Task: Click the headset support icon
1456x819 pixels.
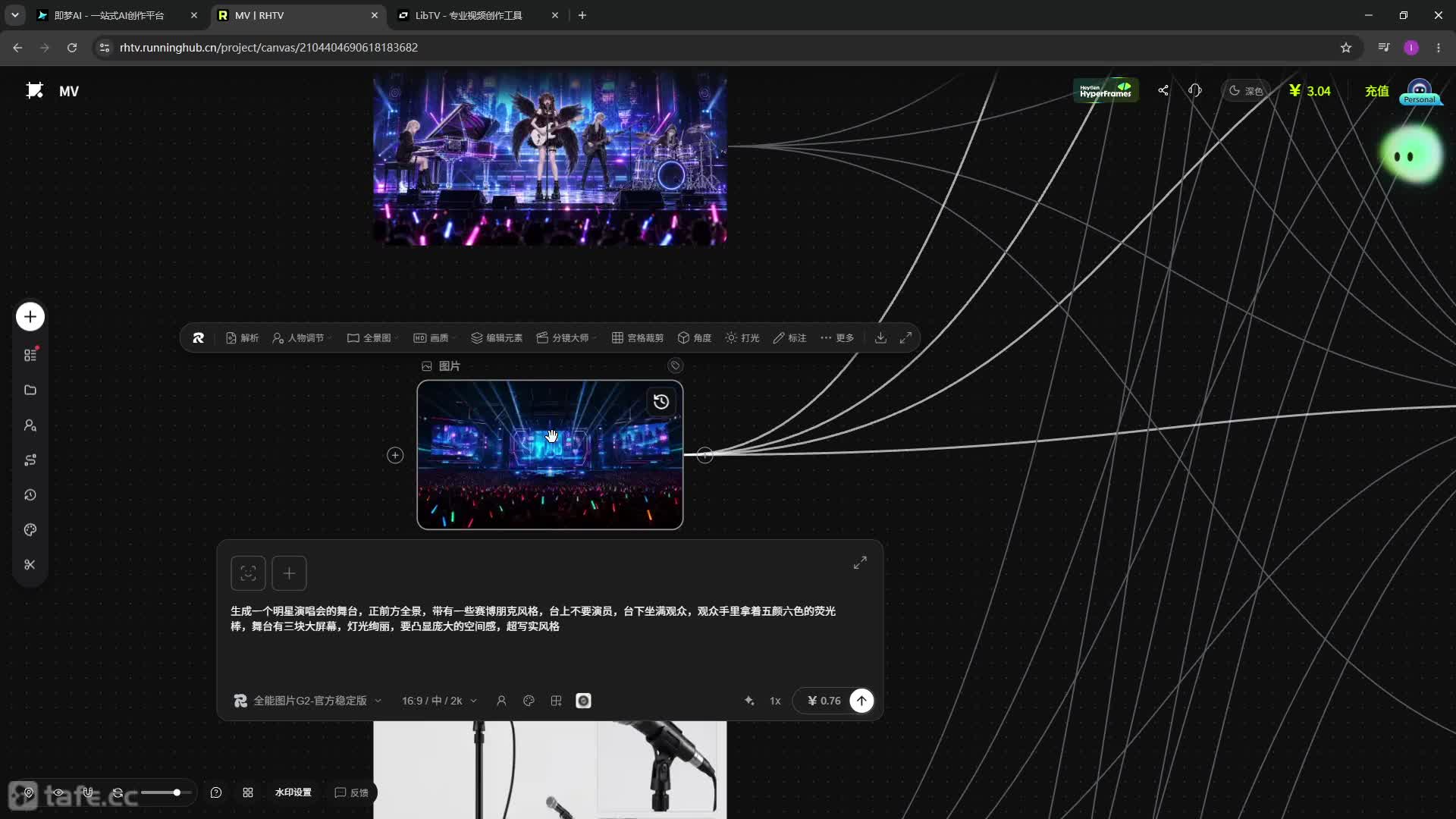Action: [1195, 90]
